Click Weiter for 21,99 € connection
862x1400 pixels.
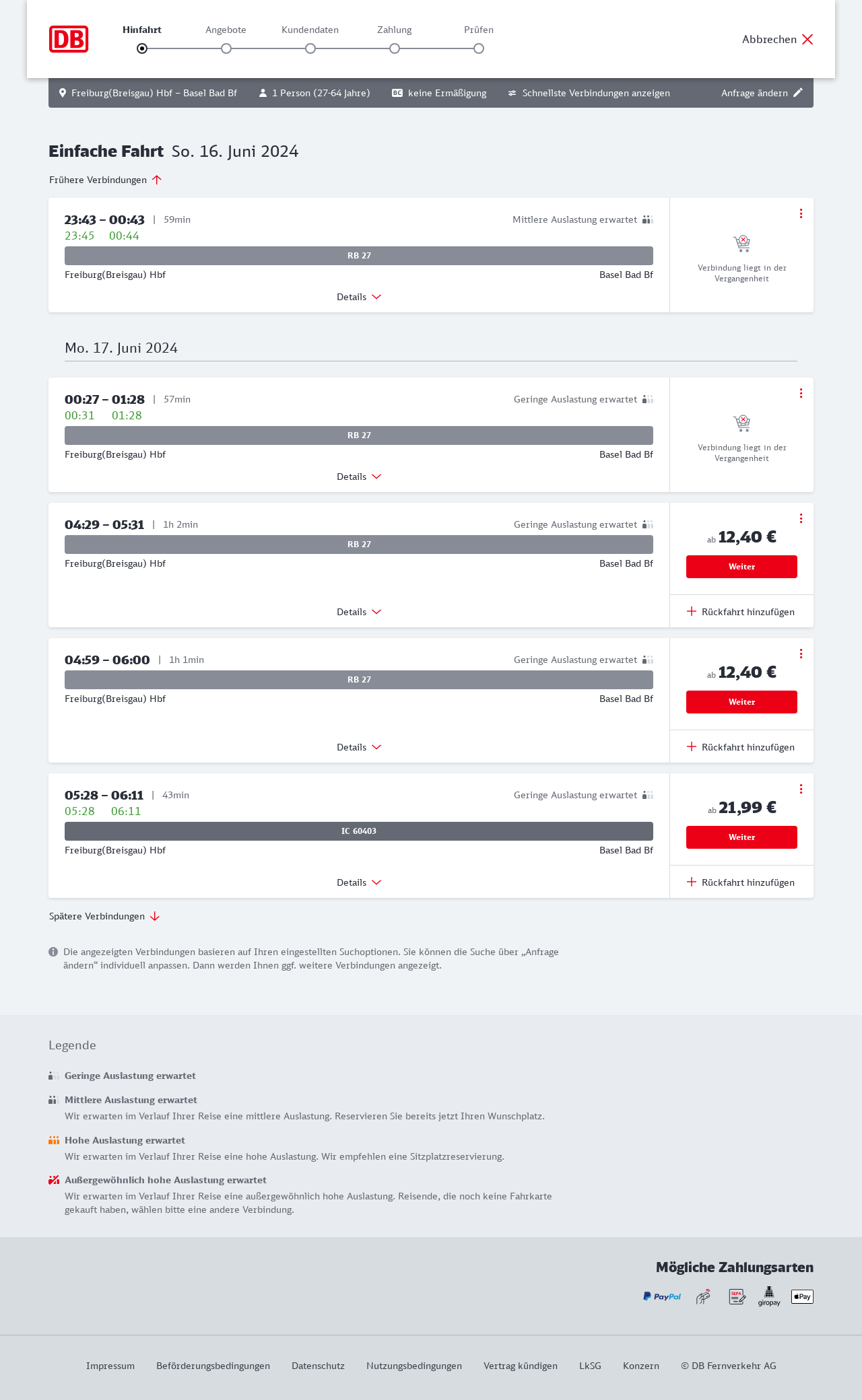tap(741, 837)
